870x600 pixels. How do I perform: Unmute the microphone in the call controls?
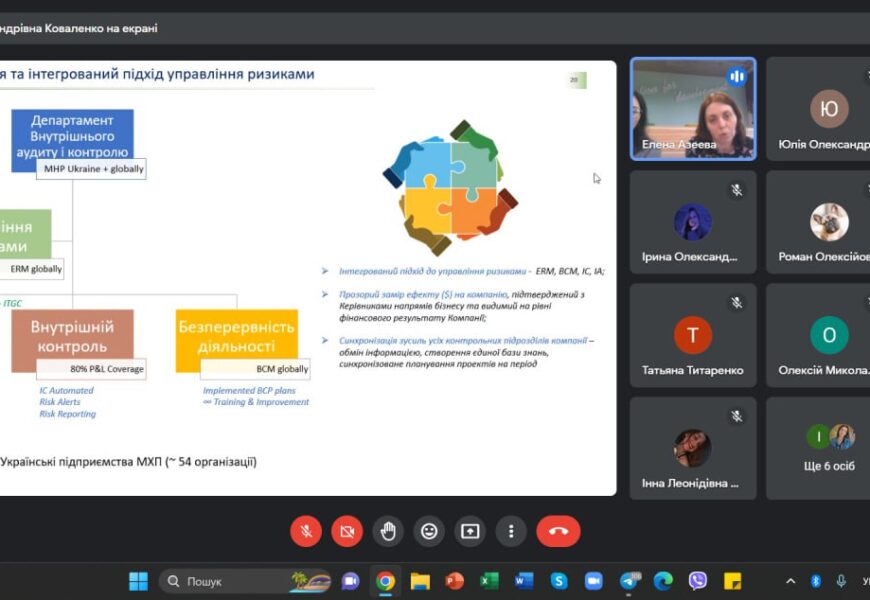coord(306,531)
